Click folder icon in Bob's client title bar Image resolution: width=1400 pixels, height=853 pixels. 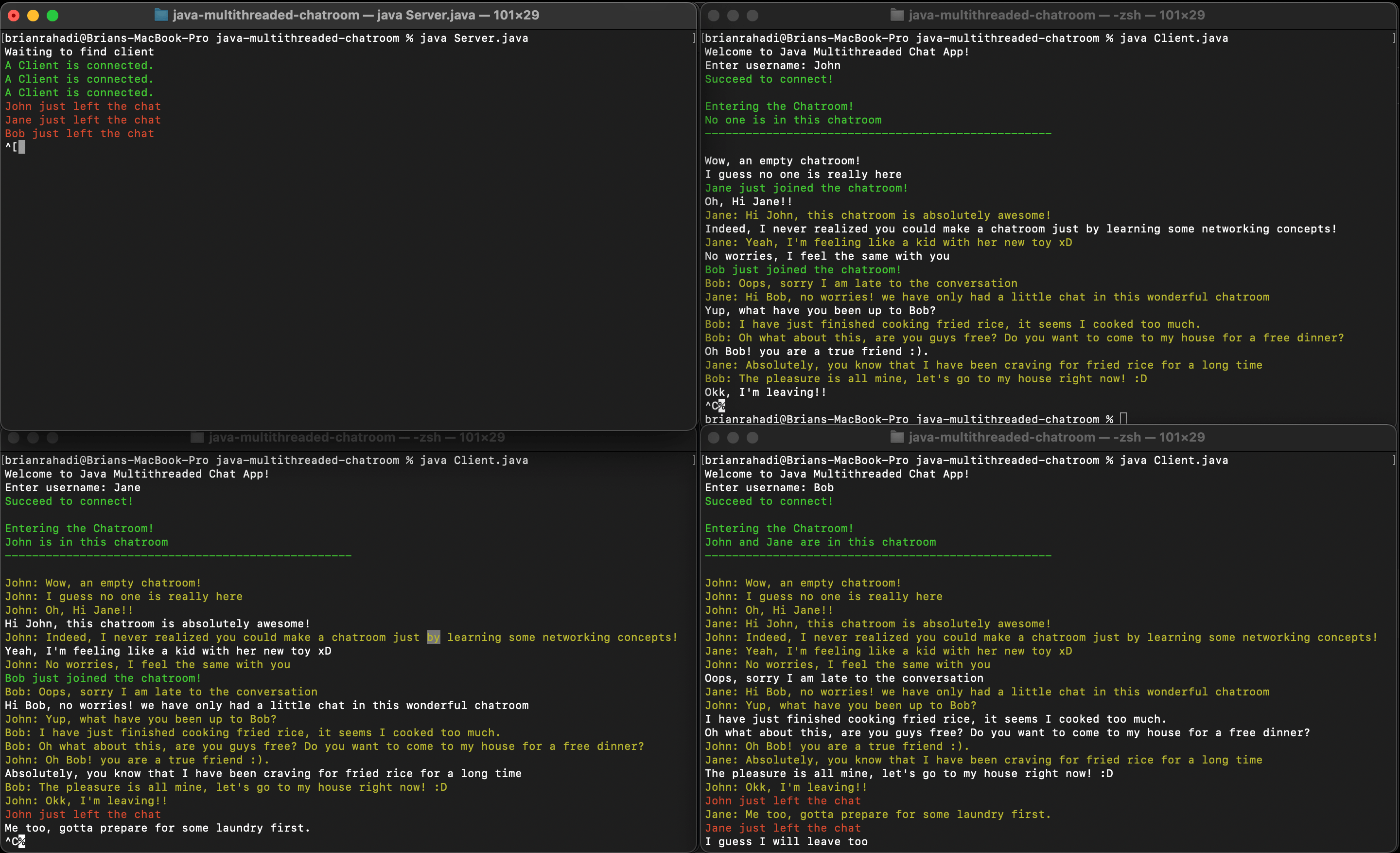pyautogui.click(x=896, y=438)
